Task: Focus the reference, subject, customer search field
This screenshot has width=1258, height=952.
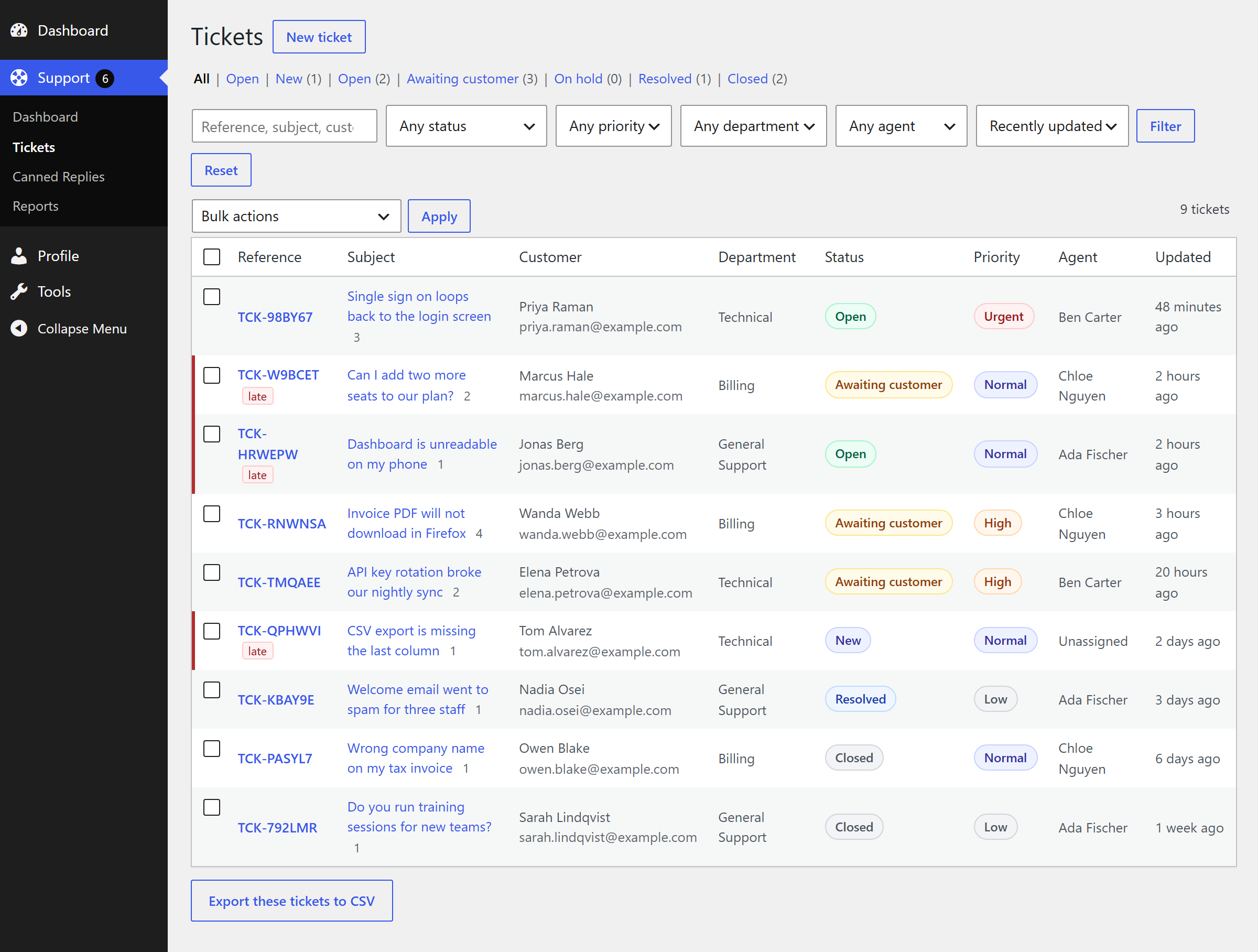Action: tap(284, 126)
